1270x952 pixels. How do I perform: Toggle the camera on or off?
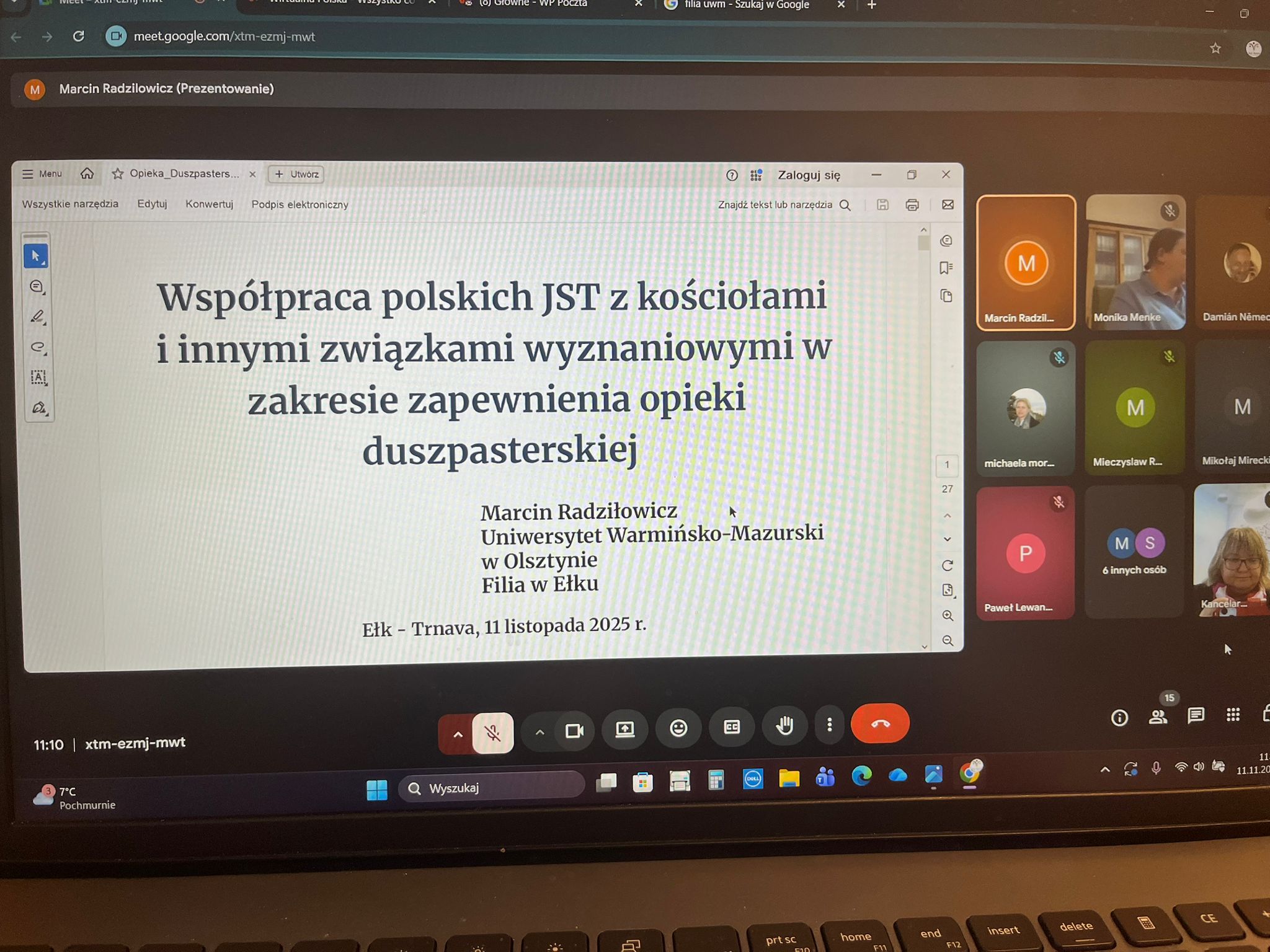pos(574,731)
